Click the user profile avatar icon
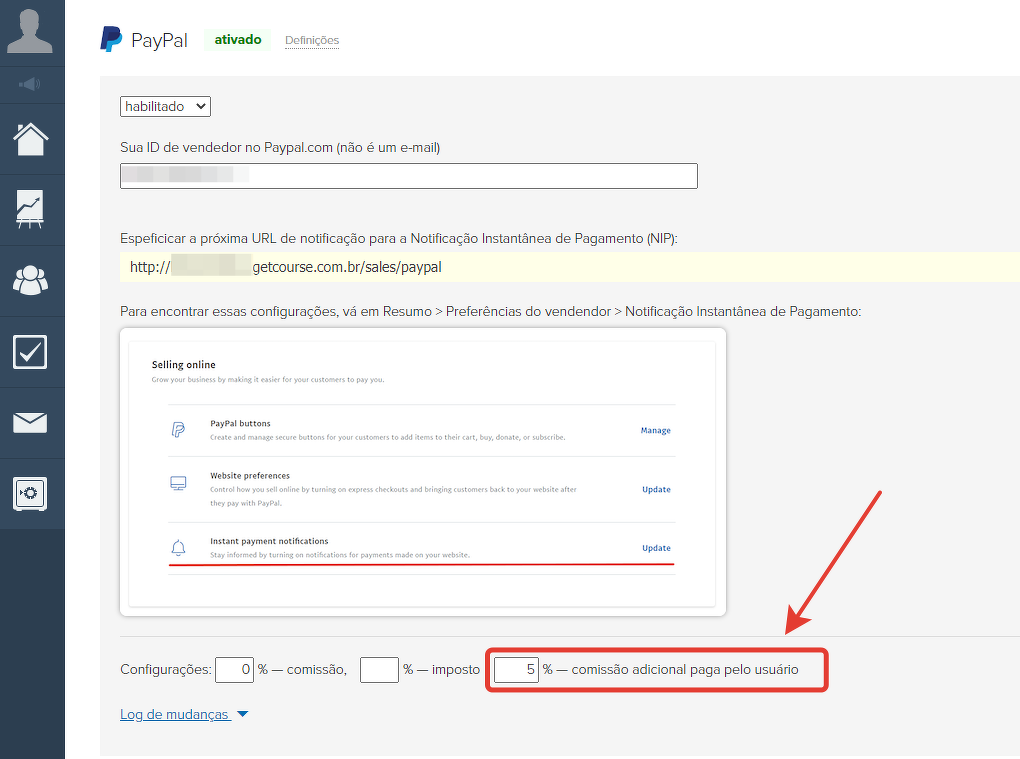Viewport: 1020px width, 759px height. point(31,31)
